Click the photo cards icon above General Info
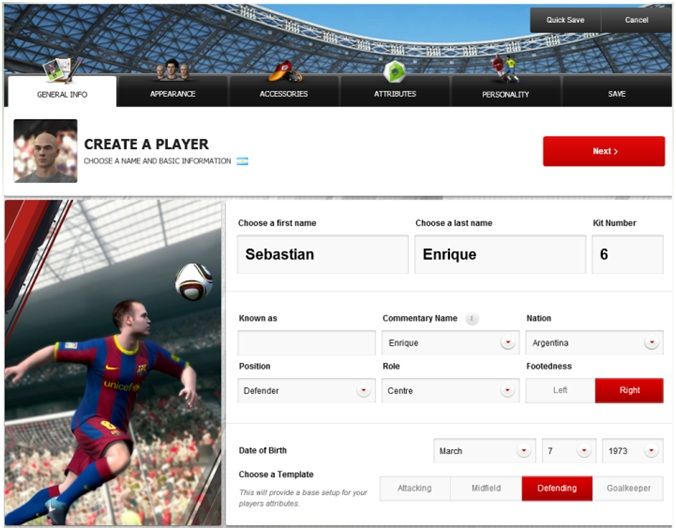This screenshot has width=676, height=530. point(63,69)
